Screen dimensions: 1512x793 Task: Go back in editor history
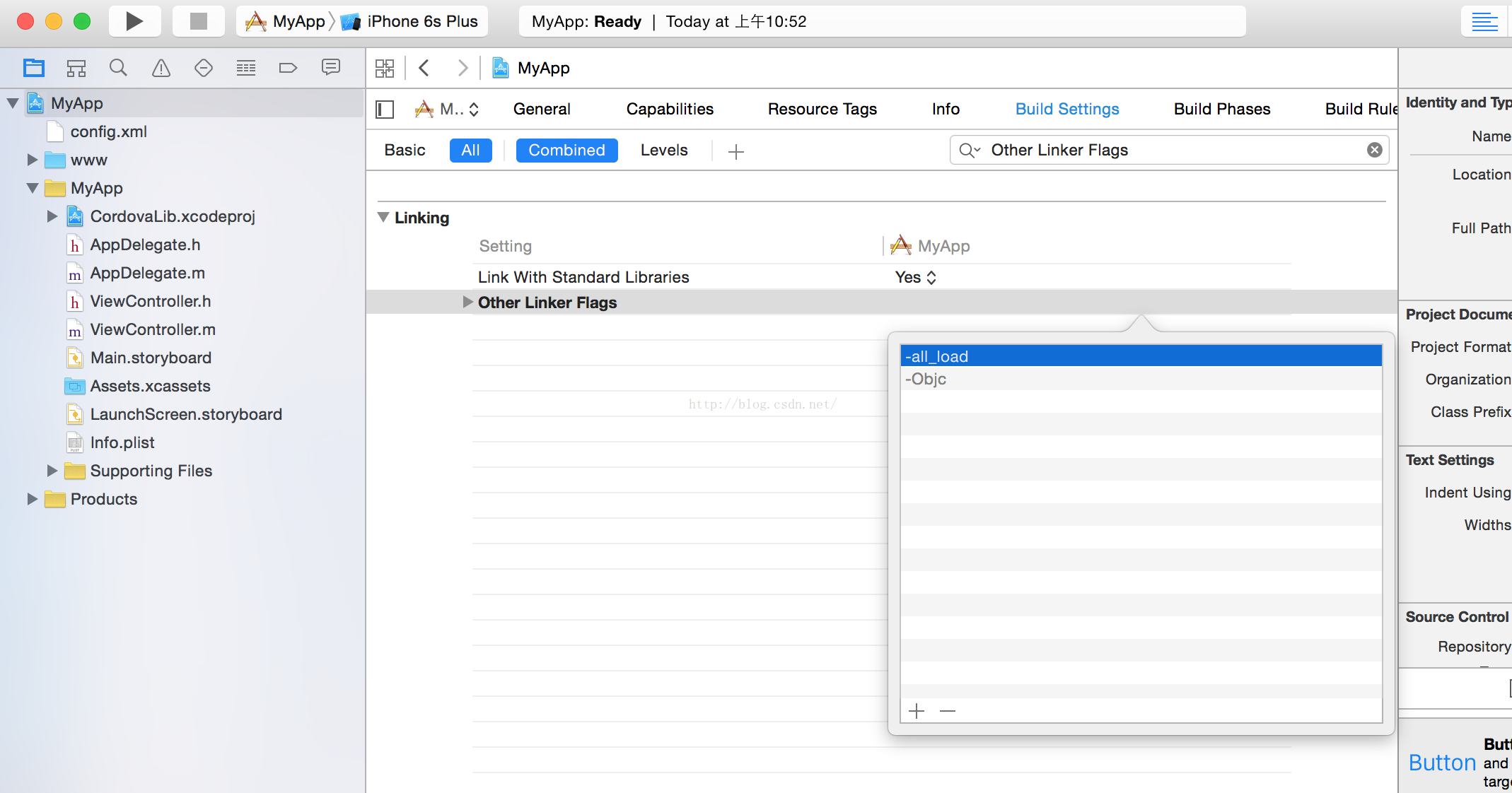[x=424, y=68]
